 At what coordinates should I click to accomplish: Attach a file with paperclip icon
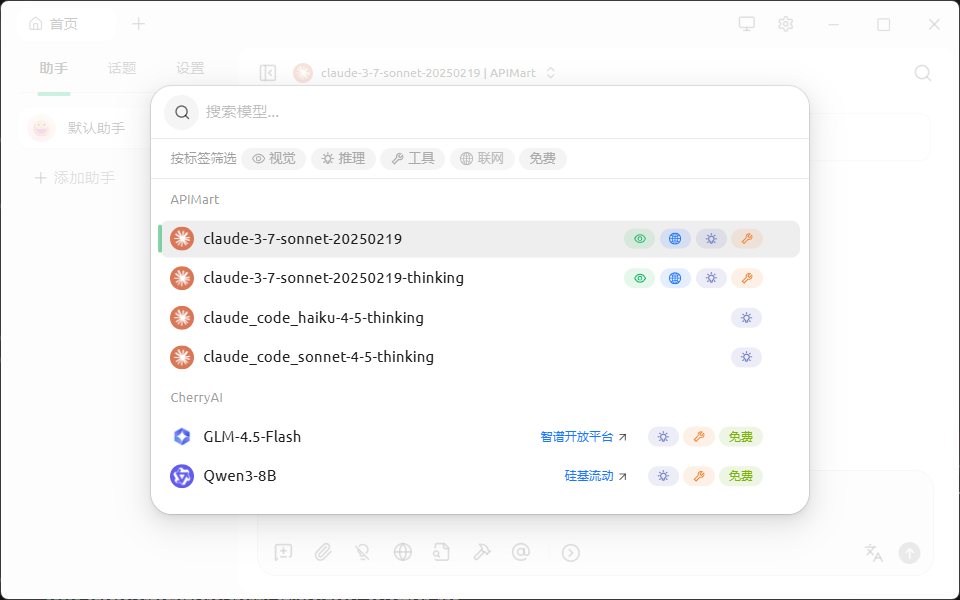point(323,552)
